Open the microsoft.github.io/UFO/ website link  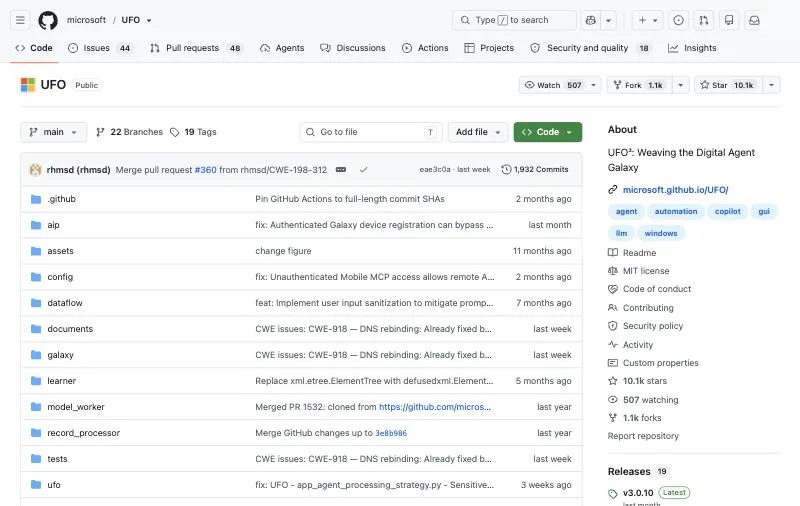coord(675,190)
